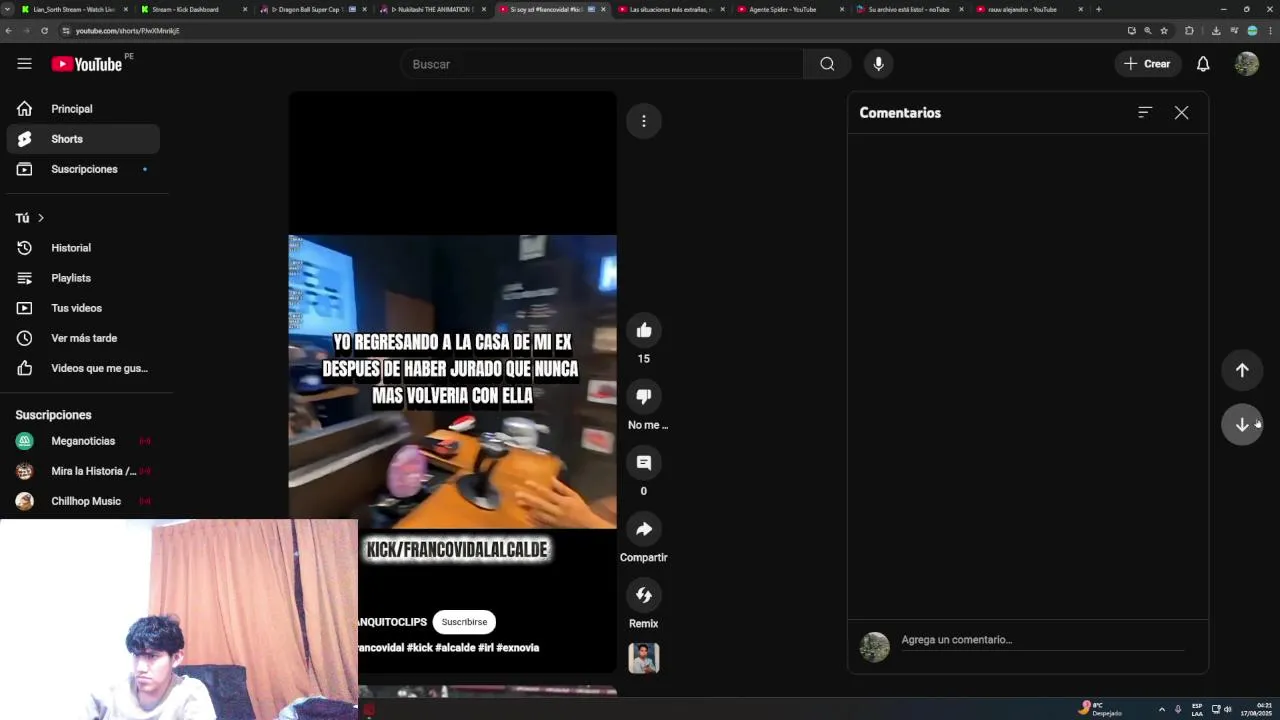Click the address bar URL
The width and height of the screenshot is (1280, 720).
click(x=128, y=31)
